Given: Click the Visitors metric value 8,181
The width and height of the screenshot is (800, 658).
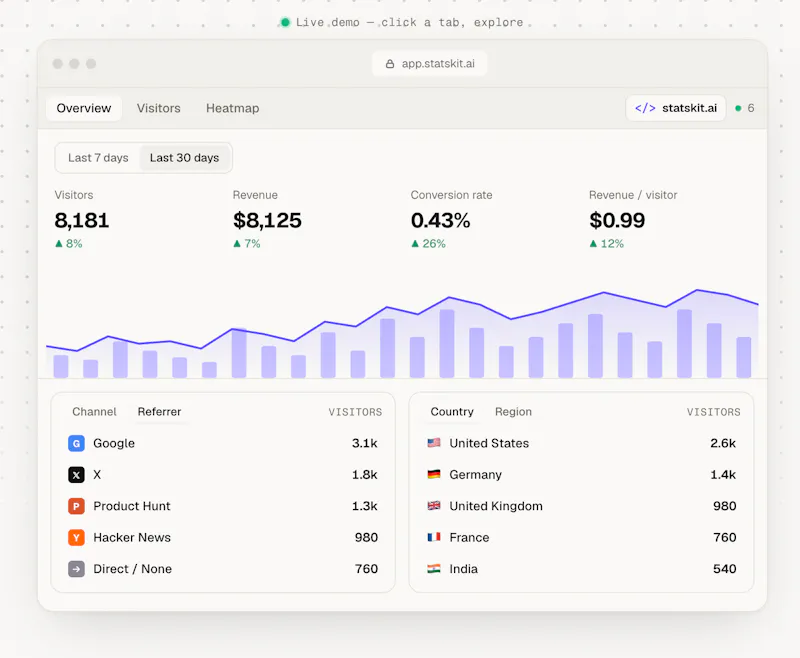Looking at the screenshot, I should (x=82, y=221).
